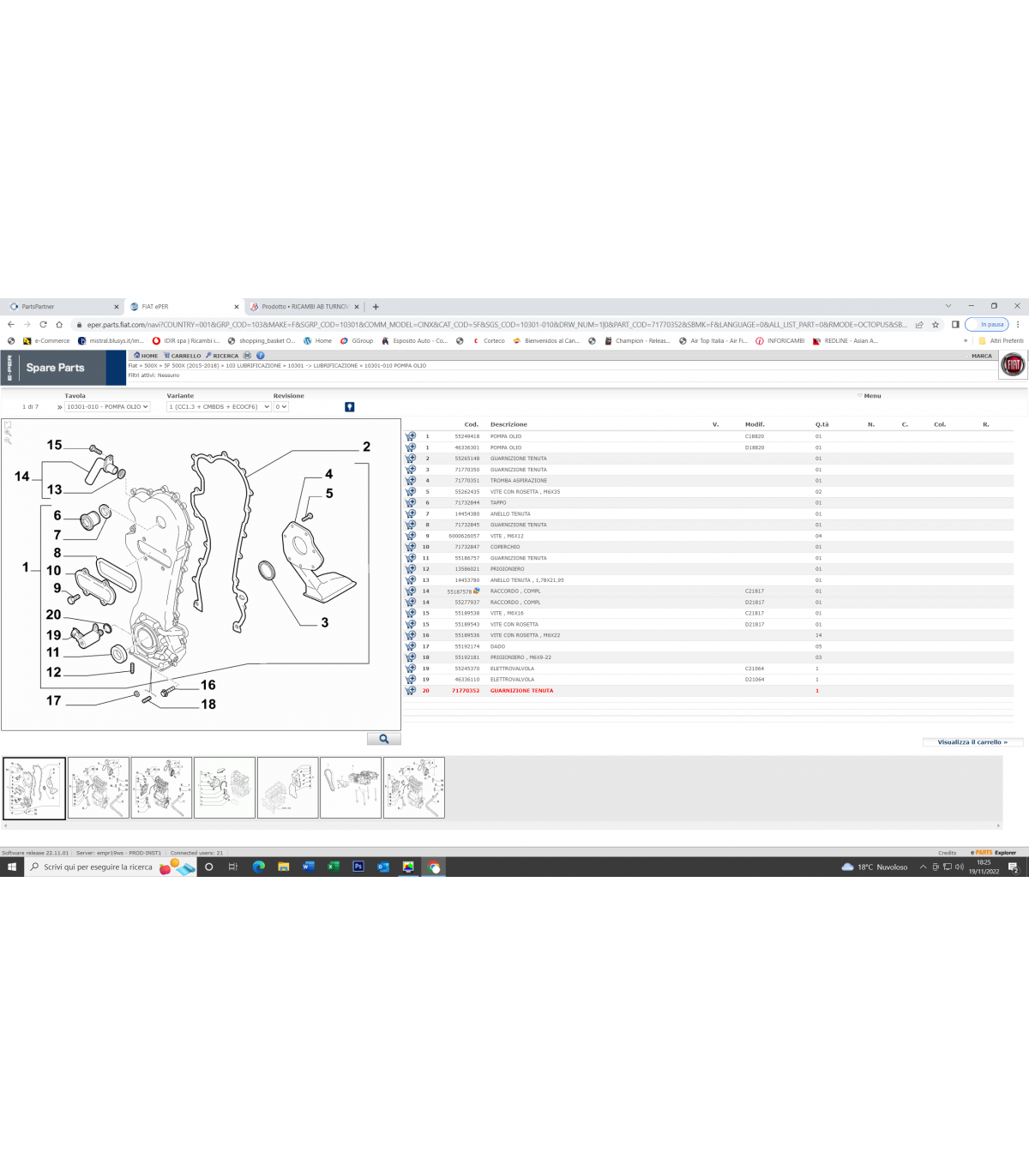
Task: Click the 'Visualizza il carrello' link
Action: tap(972, 742)
